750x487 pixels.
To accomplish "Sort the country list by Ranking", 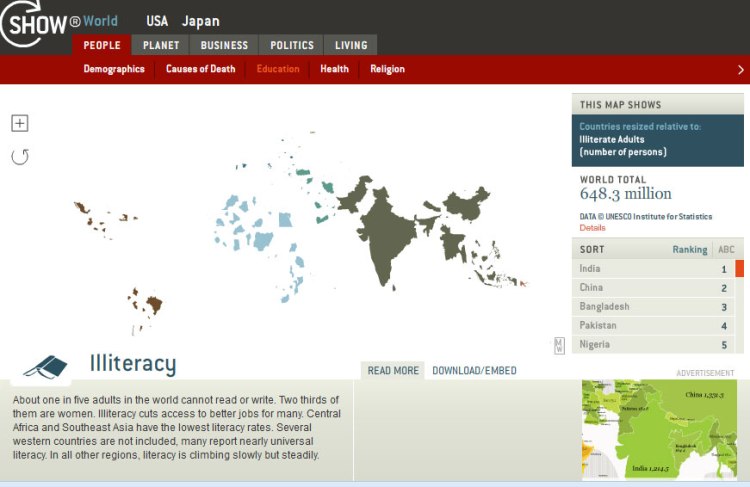I will (x=689, y=249).
